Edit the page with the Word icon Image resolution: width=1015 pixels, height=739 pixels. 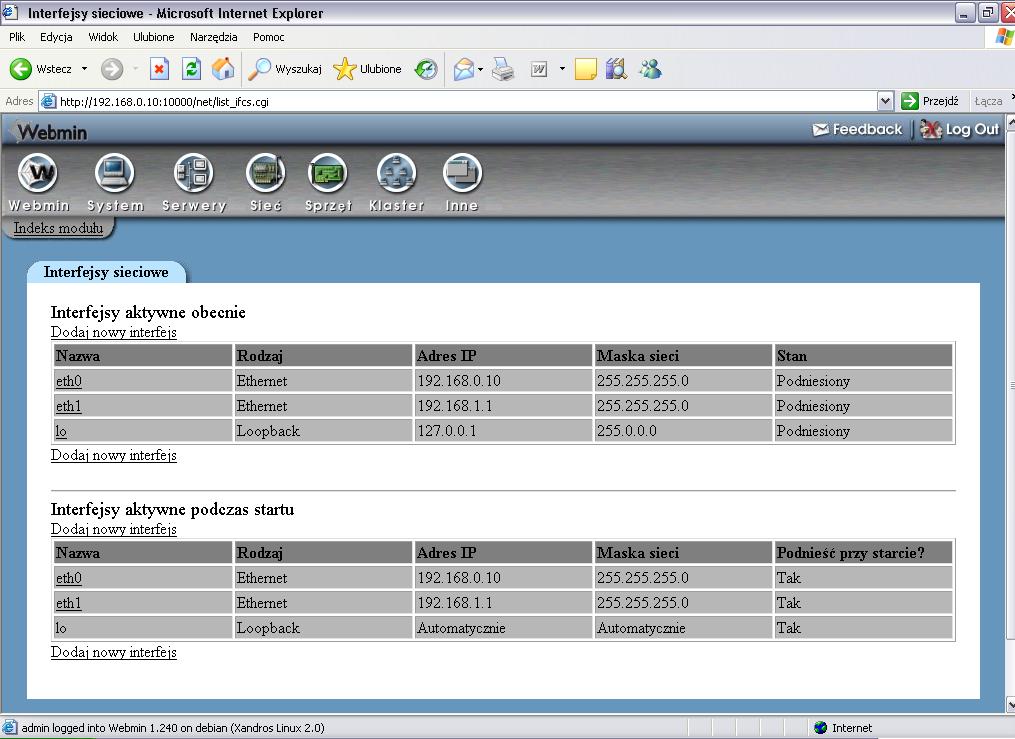(x=539, y=69)
